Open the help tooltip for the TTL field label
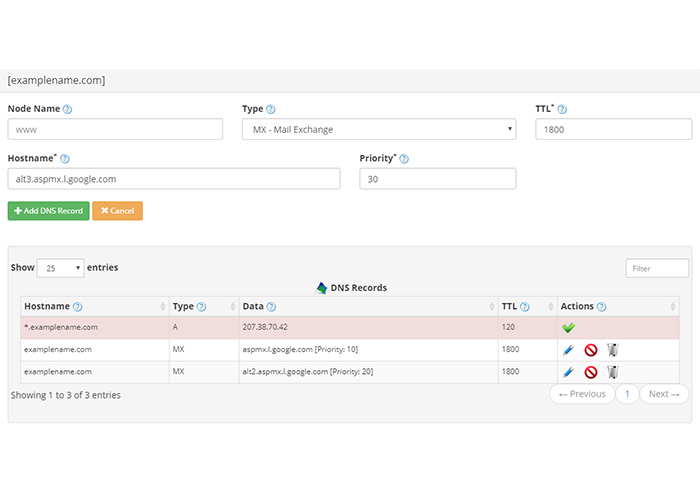Viewport: 700px width, 500px height. coord(562,109)
